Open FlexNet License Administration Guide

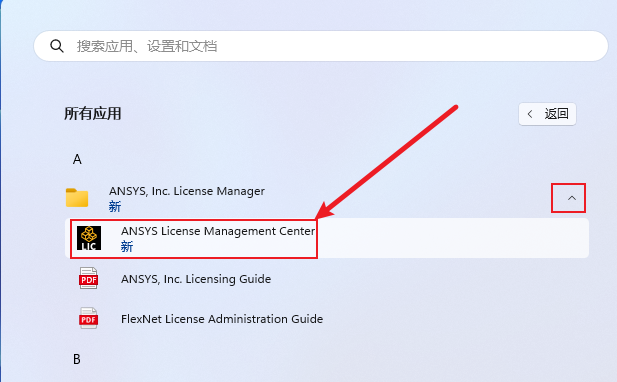click(x=222, y=319)
